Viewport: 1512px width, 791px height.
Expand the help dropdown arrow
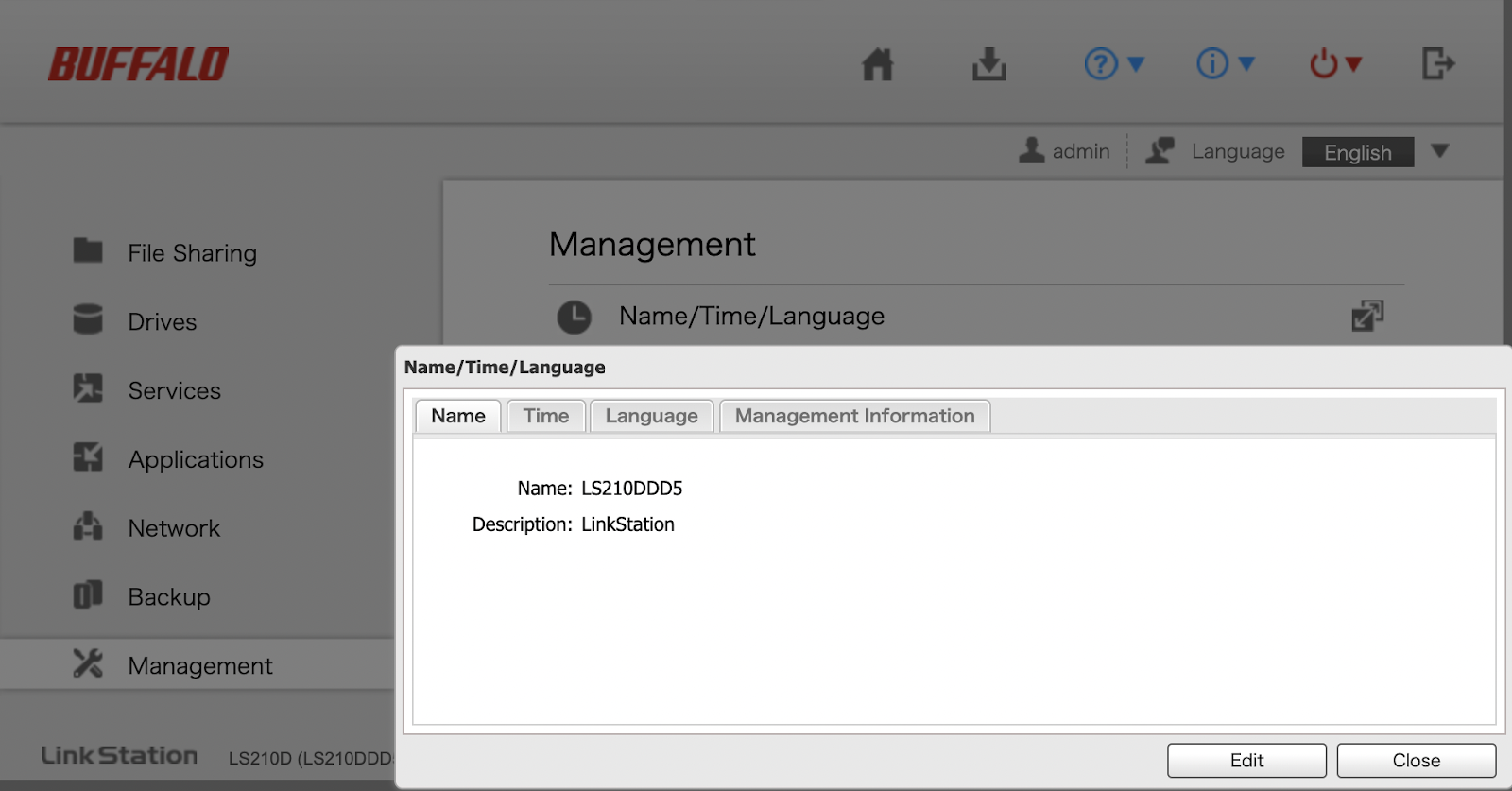click(x=1137, y=64)
